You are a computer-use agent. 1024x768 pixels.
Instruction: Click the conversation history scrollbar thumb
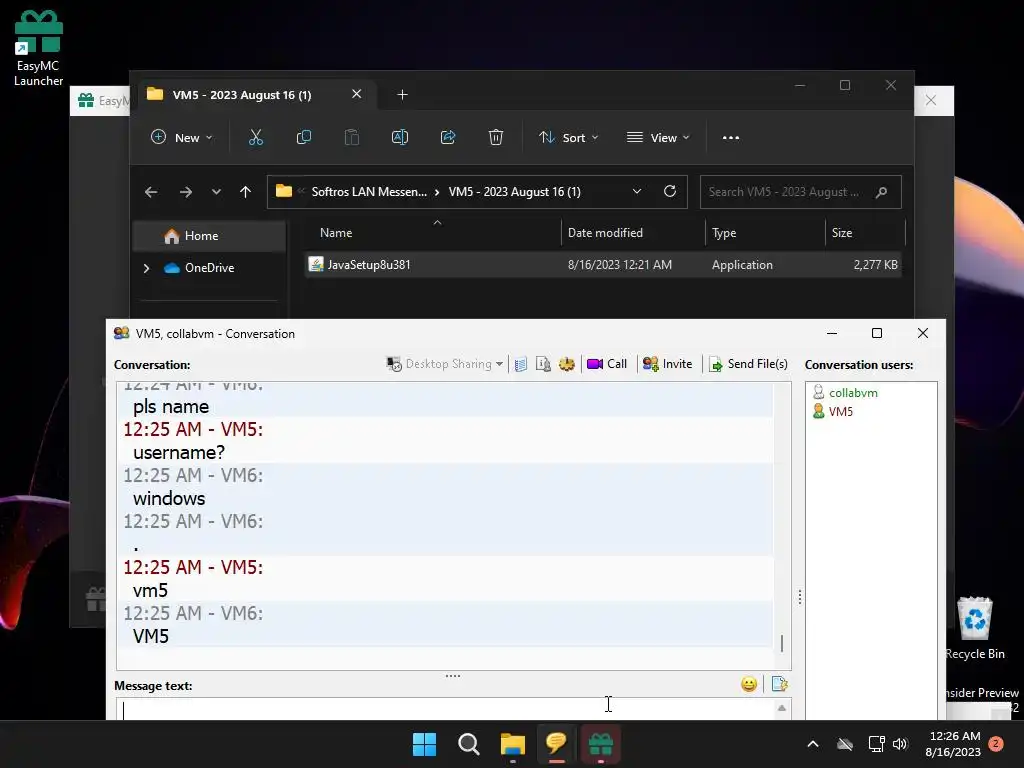click(x=782, y=643)
